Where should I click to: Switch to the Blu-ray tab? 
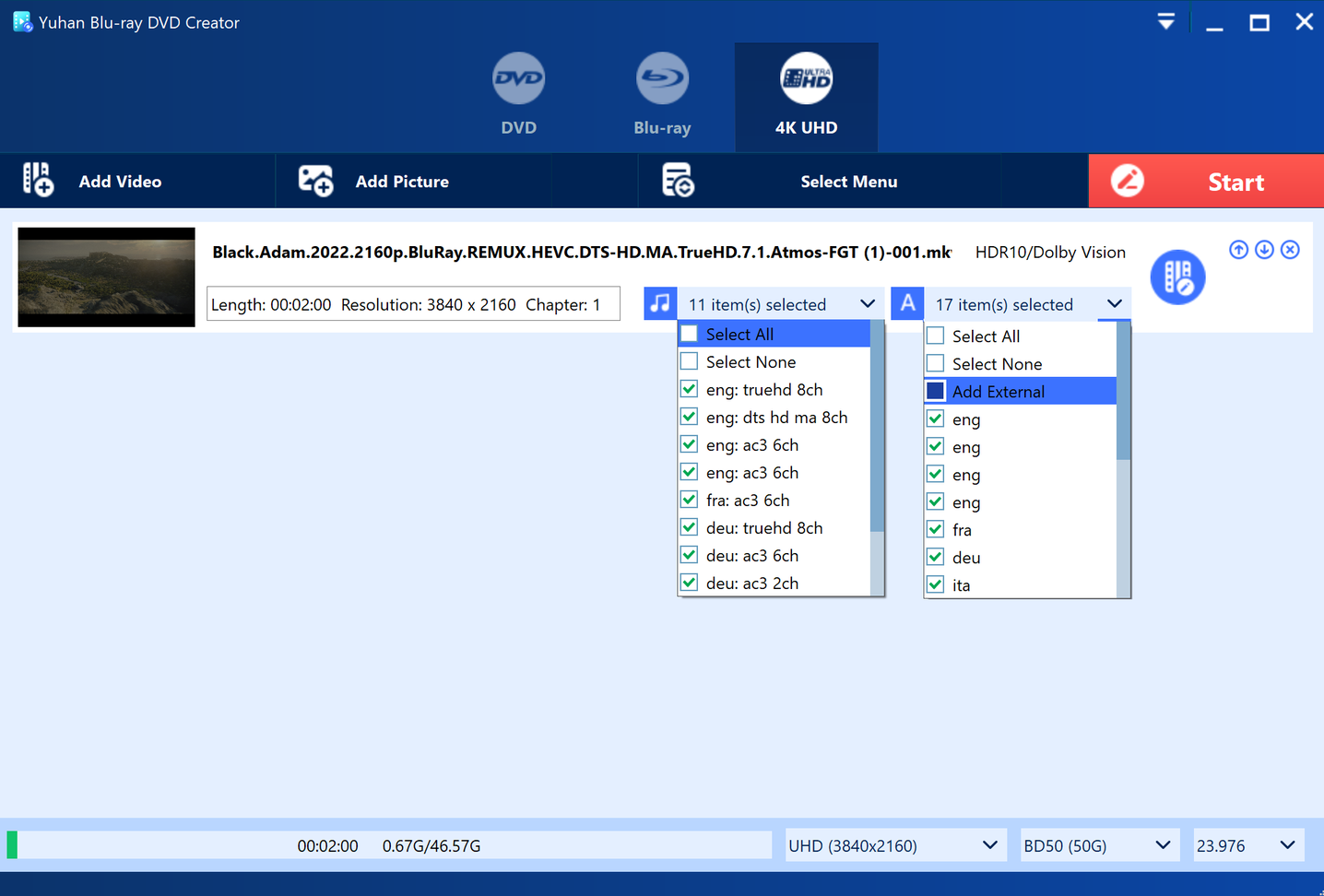pyautogui.click(x=662, y=96)
